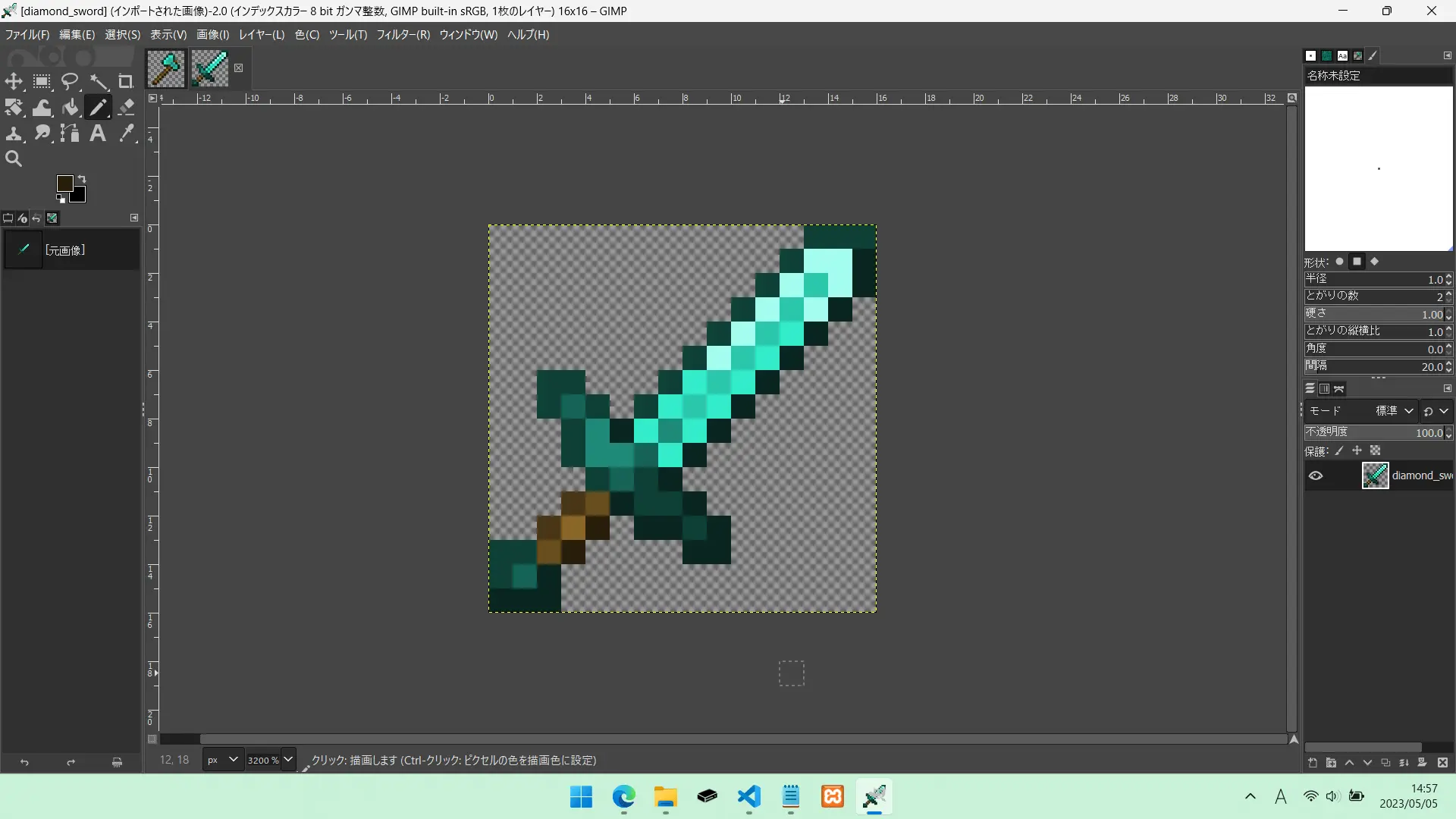The image size is (1456, 819).
Task: Select the Eraser tool
Action: tap(127, 107)
